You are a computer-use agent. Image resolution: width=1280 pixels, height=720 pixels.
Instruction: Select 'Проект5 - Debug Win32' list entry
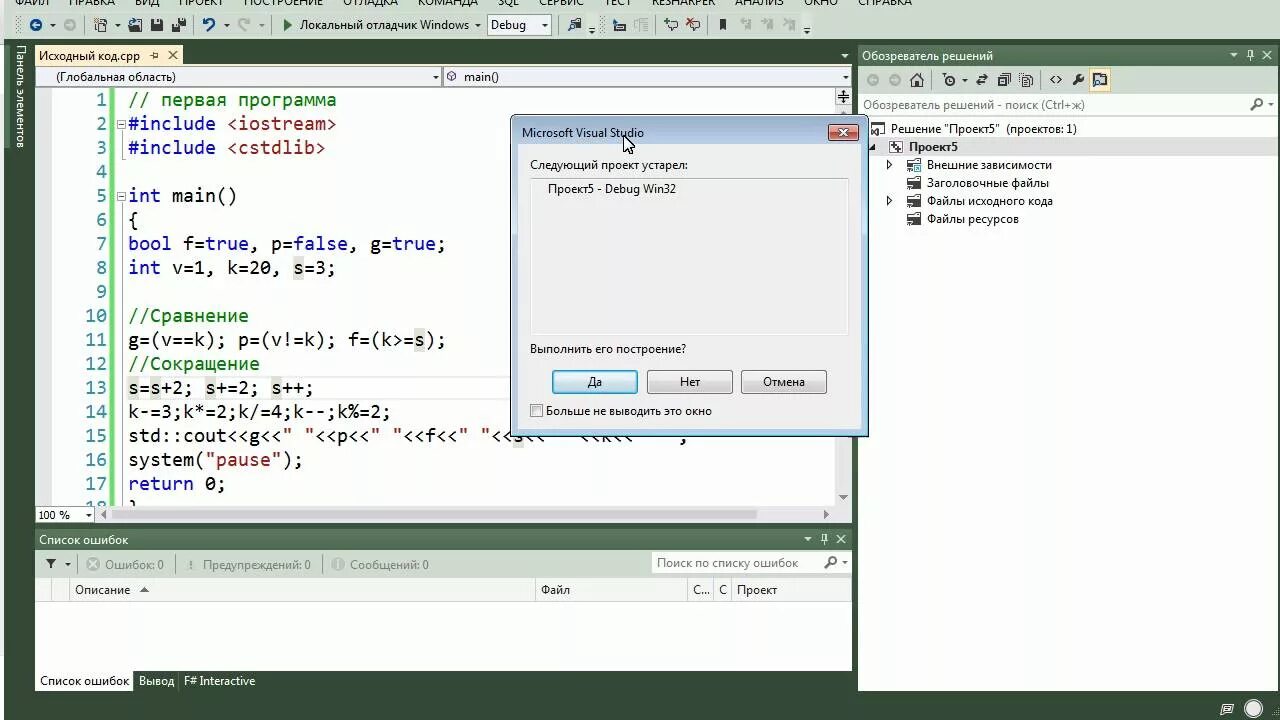612,189
